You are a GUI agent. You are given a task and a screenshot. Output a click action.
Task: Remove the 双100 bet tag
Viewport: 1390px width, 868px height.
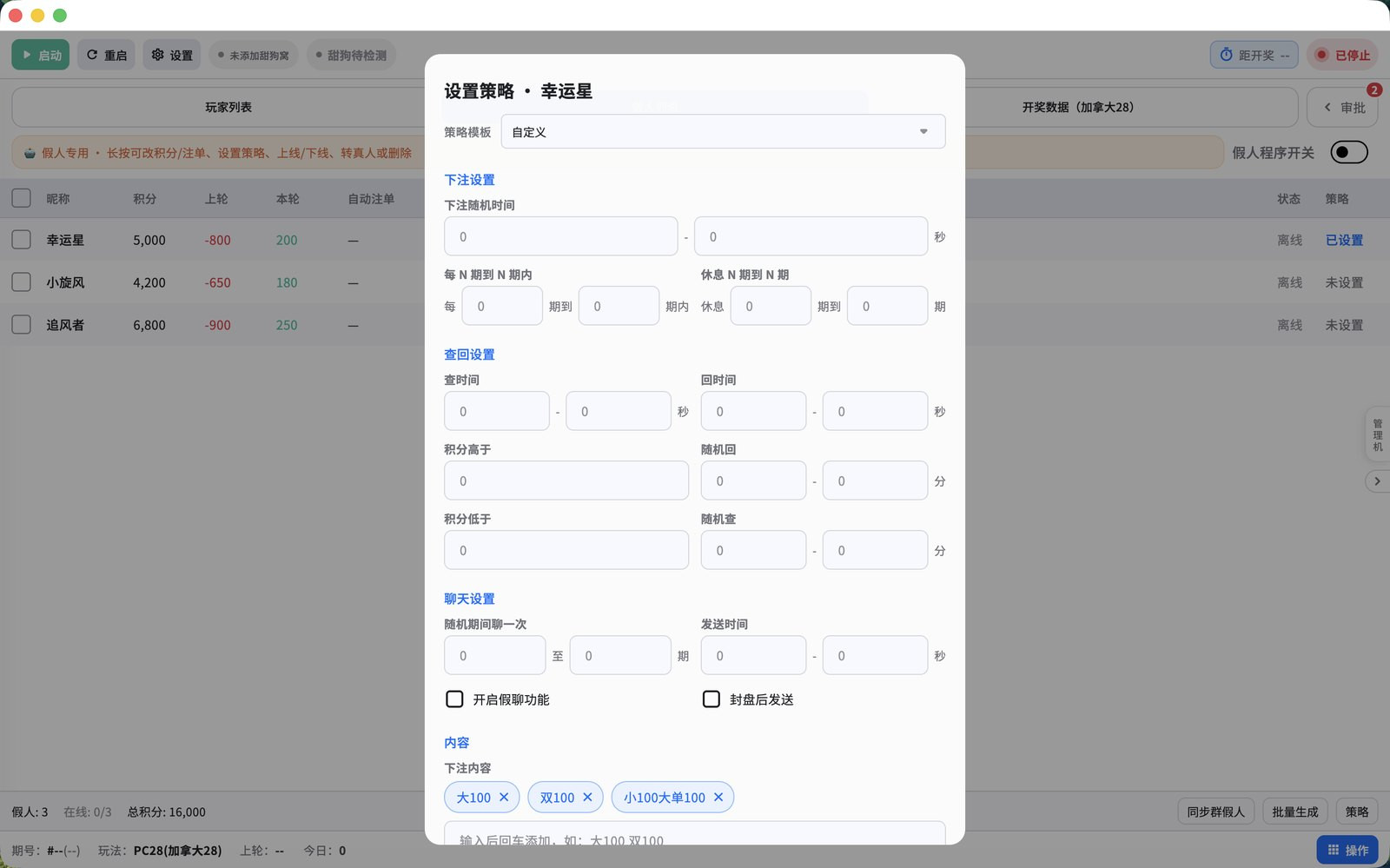pos(587,797)
